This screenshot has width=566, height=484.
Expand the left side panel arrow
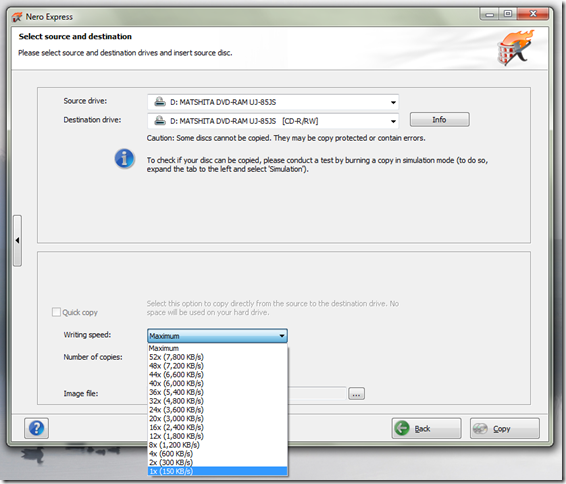tap(17, 240)
